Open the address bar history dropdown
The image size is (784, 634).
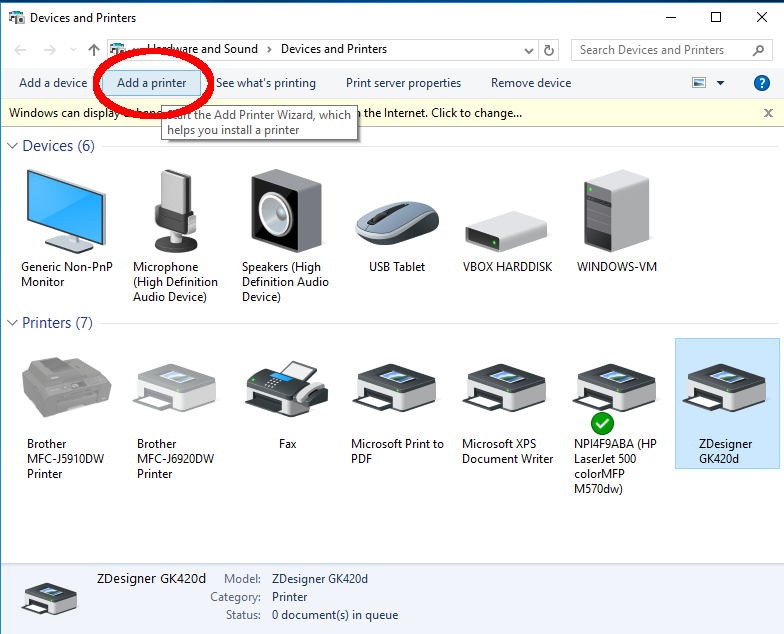(x=528, y=50)
